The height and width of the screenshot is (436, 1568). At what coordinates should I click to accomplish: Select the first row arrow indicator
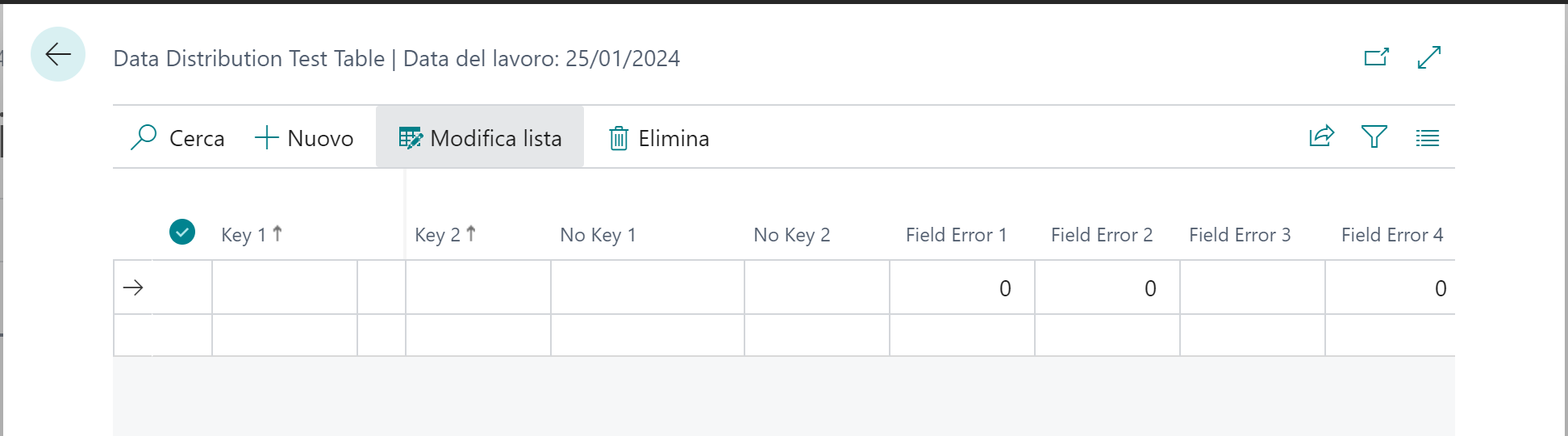(133, 287)
